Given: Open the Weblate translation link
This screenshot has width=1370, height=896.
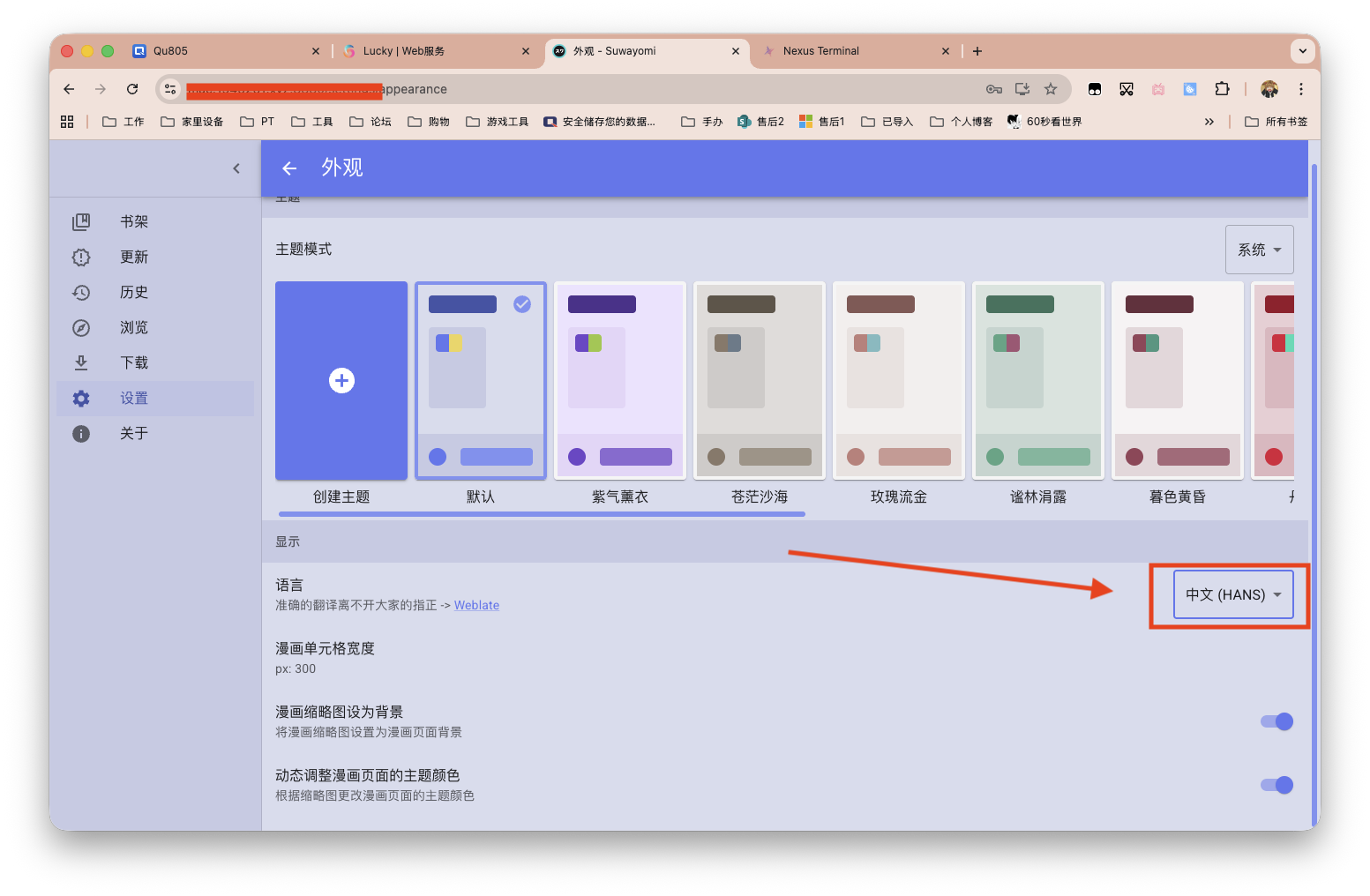Looking at the screenshot, I should click(x=476, y=605).
